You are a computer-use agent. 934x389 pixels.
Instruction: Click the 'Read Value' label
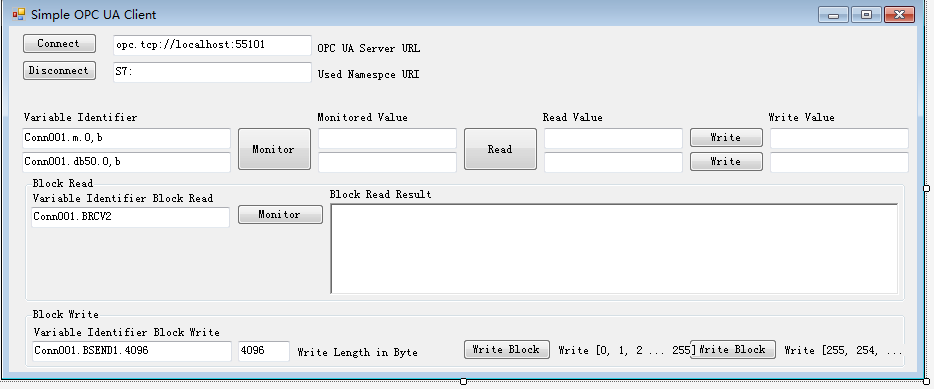point(572,117)
